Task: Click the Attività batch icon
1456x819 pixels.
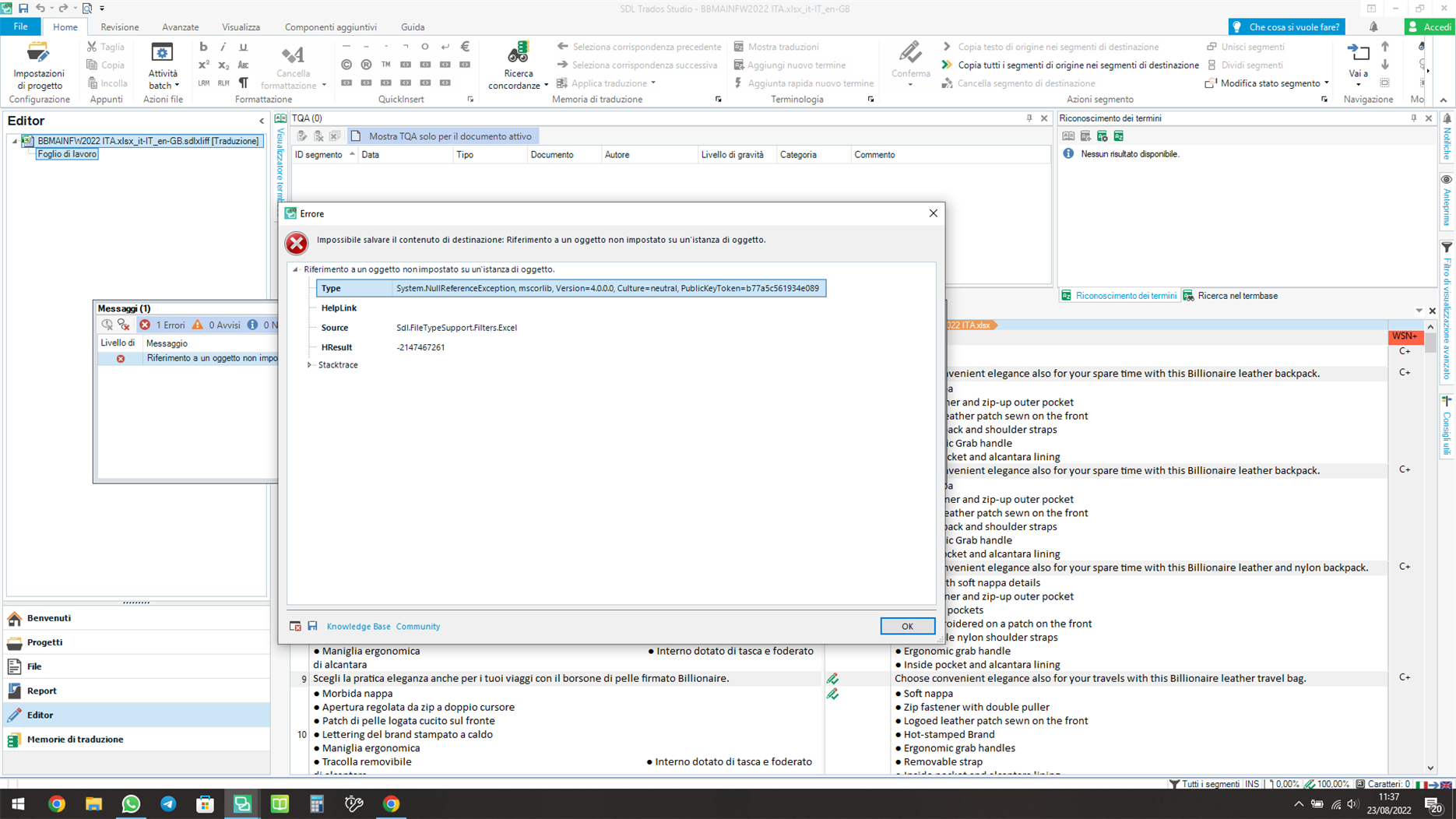Action: click(162, 53)
